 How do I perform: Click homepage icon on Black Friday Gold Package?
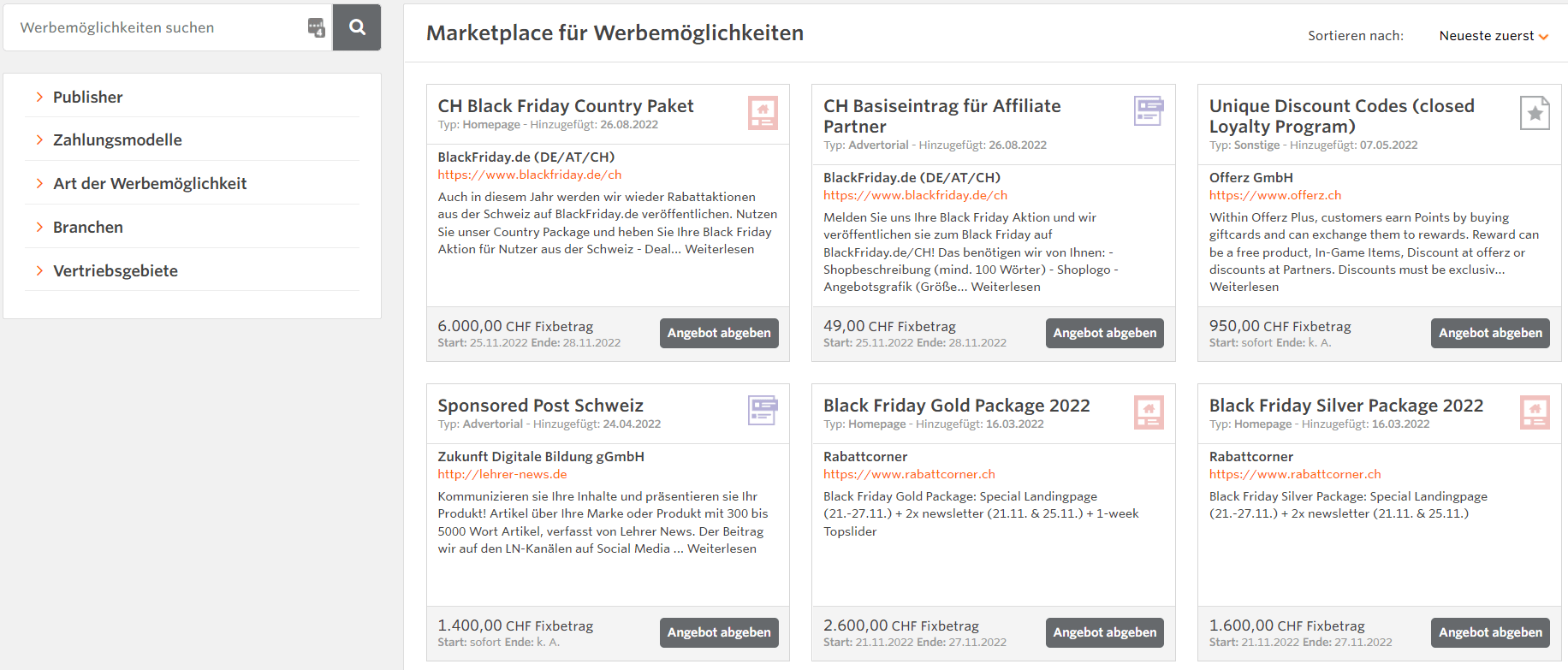pyautogui.click(x=1149, y=412)
